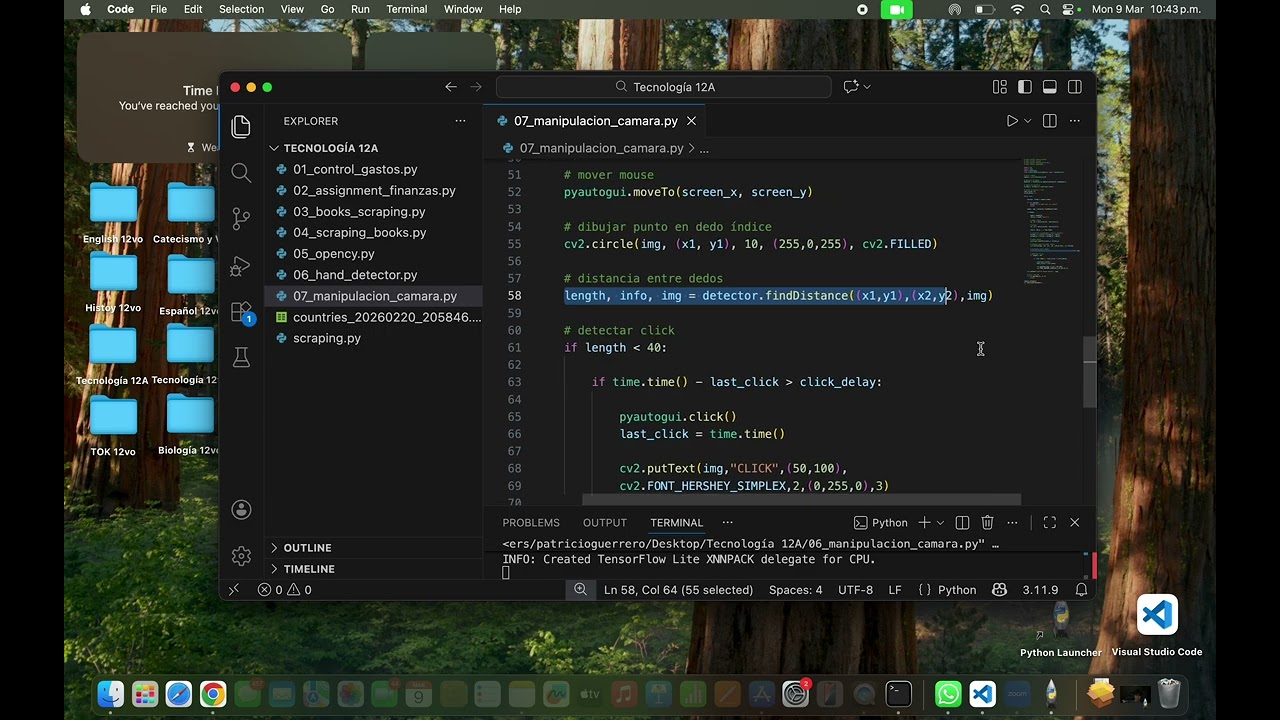
Task: Open 06_hand_detector.py file
Action: 355,275
